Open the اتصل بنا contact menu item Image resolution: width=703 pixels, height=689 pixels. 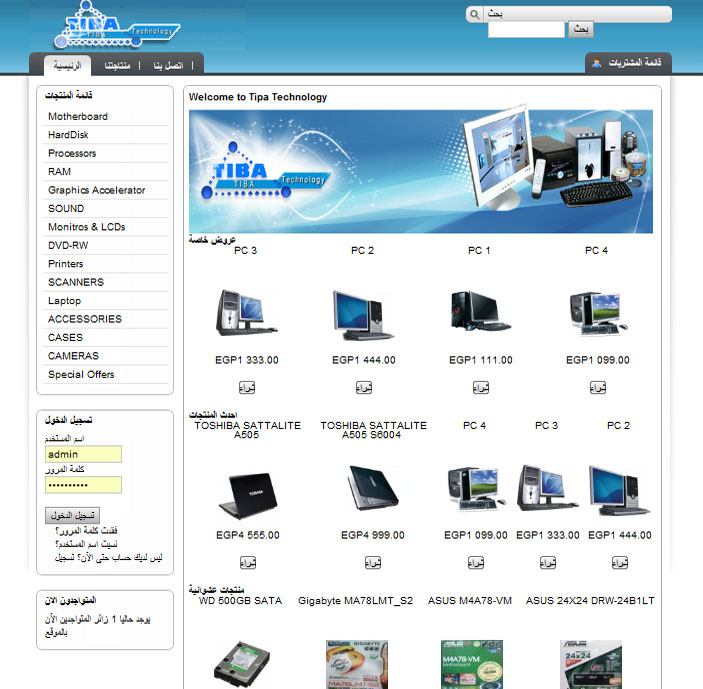pyautogui.click(x=168, y=65)
